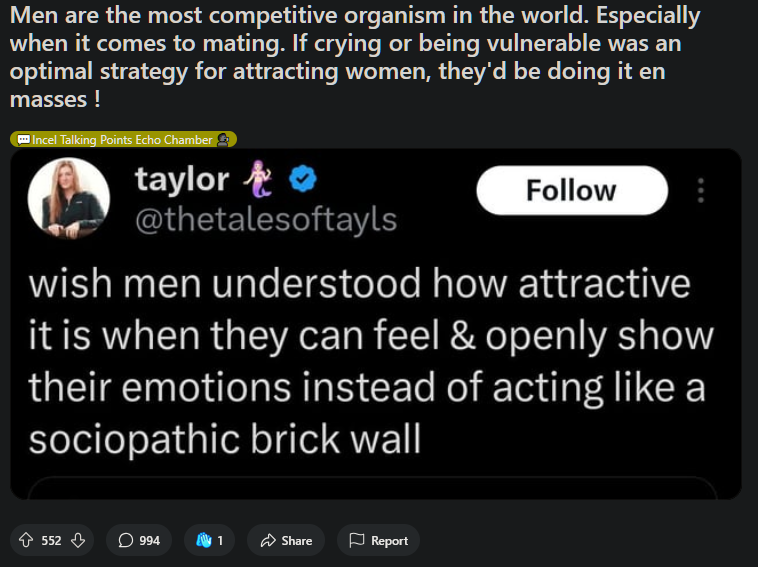Give an award using the clapping hands icon
The width and height of the screenshot is (758, 567).
[204, 540]
